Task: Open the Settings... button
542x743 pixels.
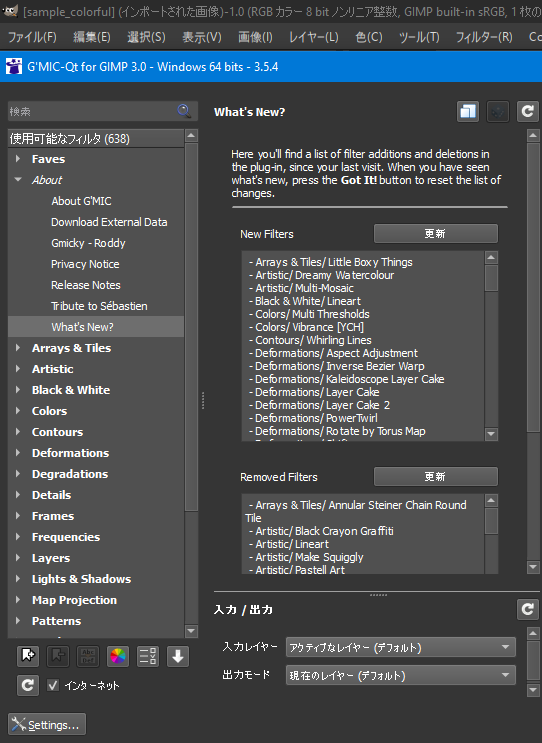Action: [x=47, y=724]
